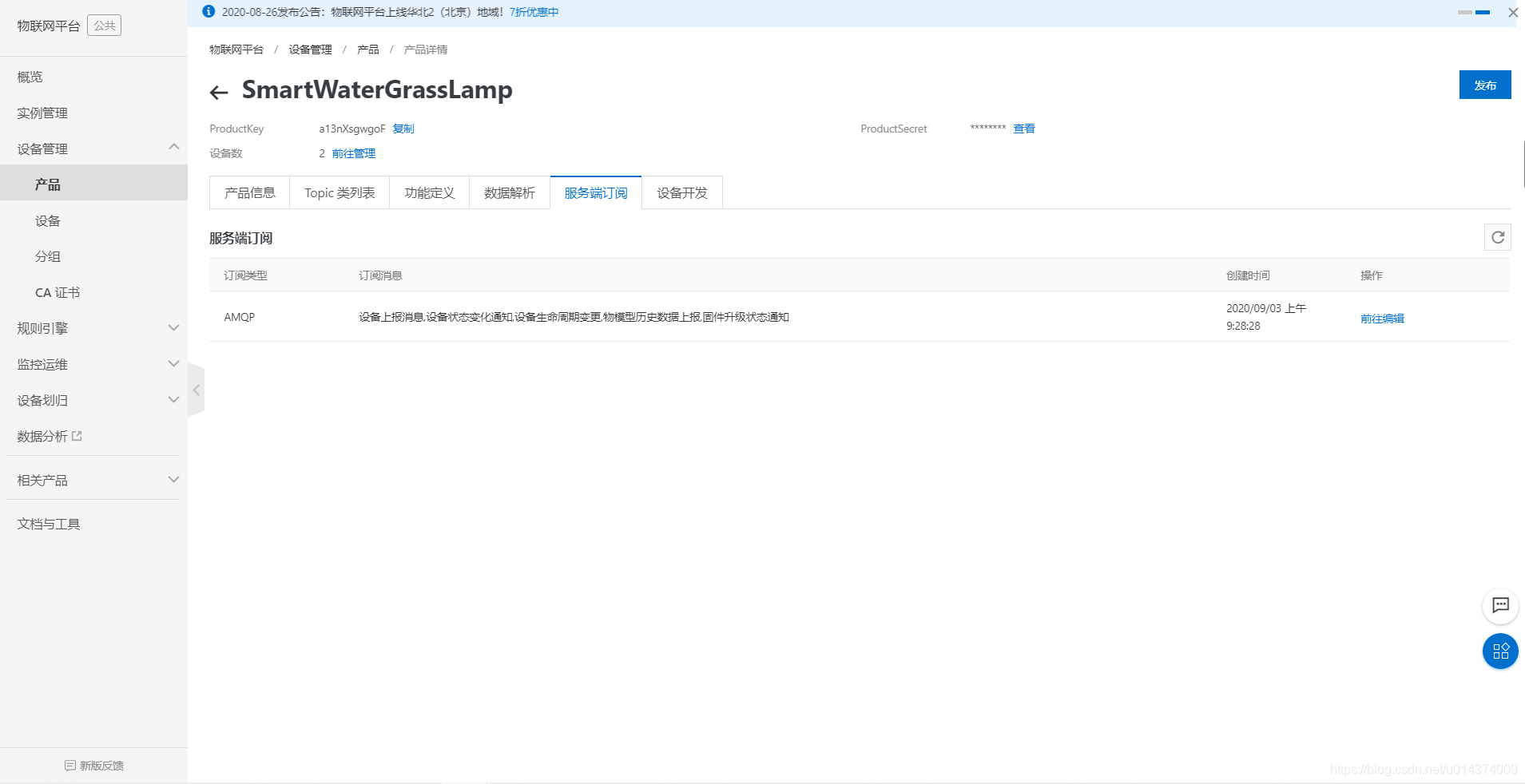
Task: Select 产品 in the sidebar
Action: [93, 184]
